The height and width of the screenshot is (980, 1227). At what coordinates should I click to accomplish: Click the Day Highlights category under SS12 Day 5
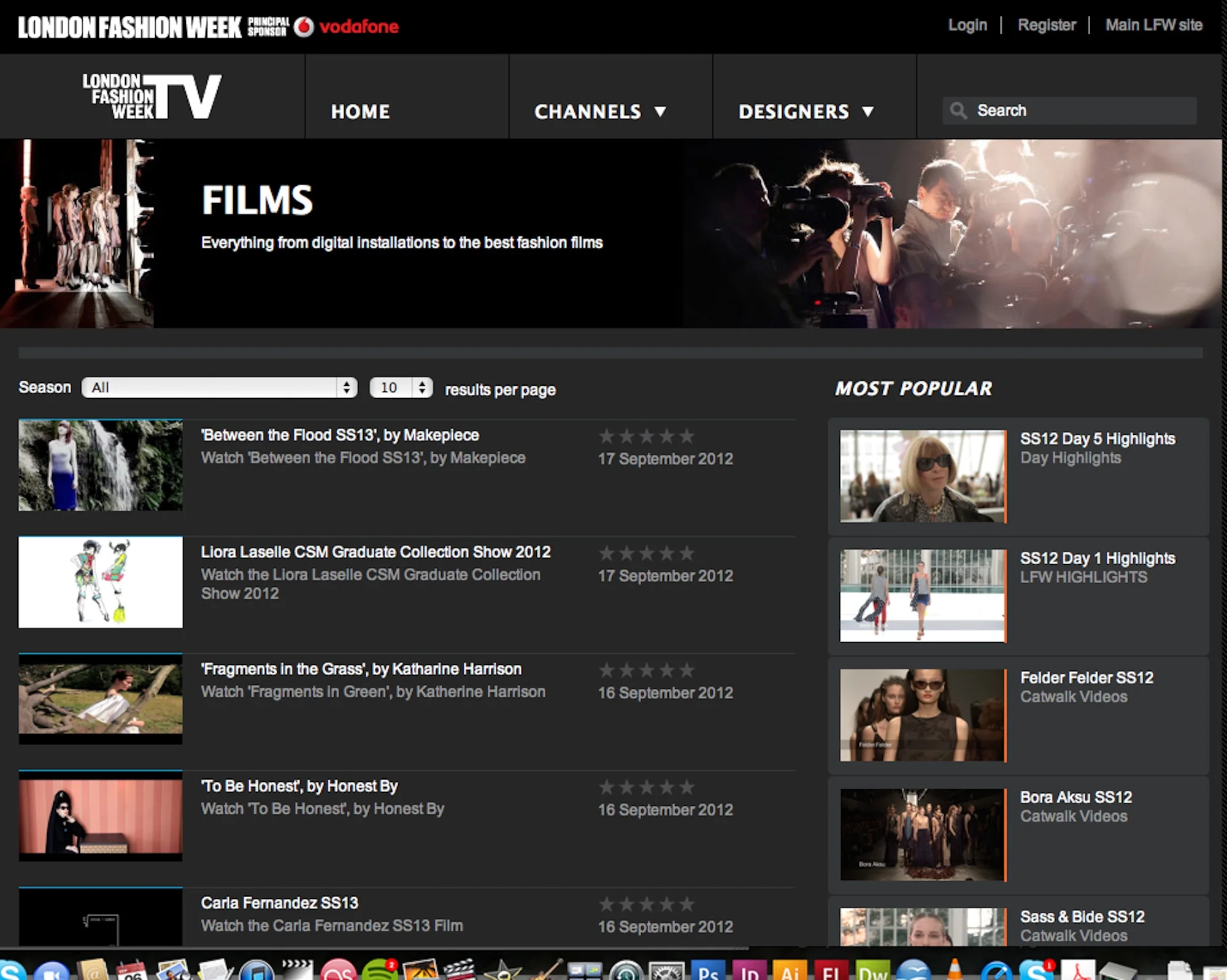pos(1071,458)
